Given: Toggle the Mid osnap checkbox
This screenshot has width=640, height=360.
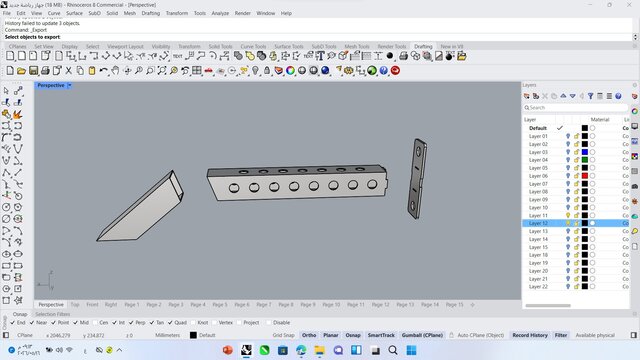Looking at the screenshot, I should pos(76,322).
